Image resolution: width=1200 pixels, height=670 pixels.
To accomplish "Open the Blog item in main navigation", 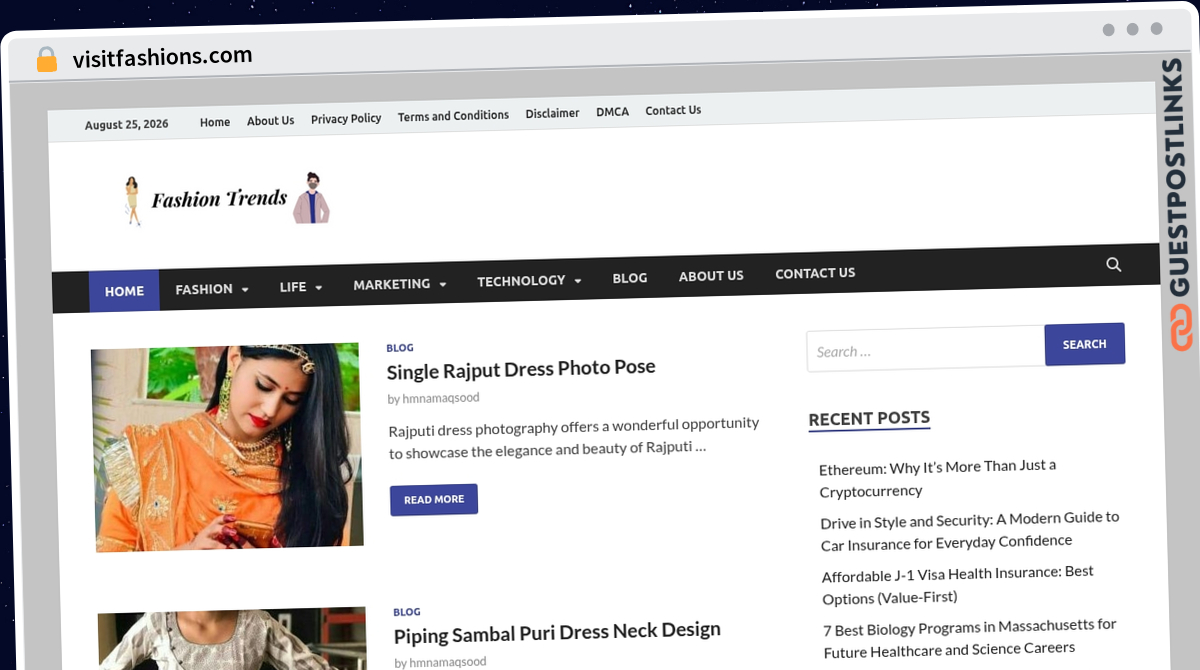I will tap(630, 278).
